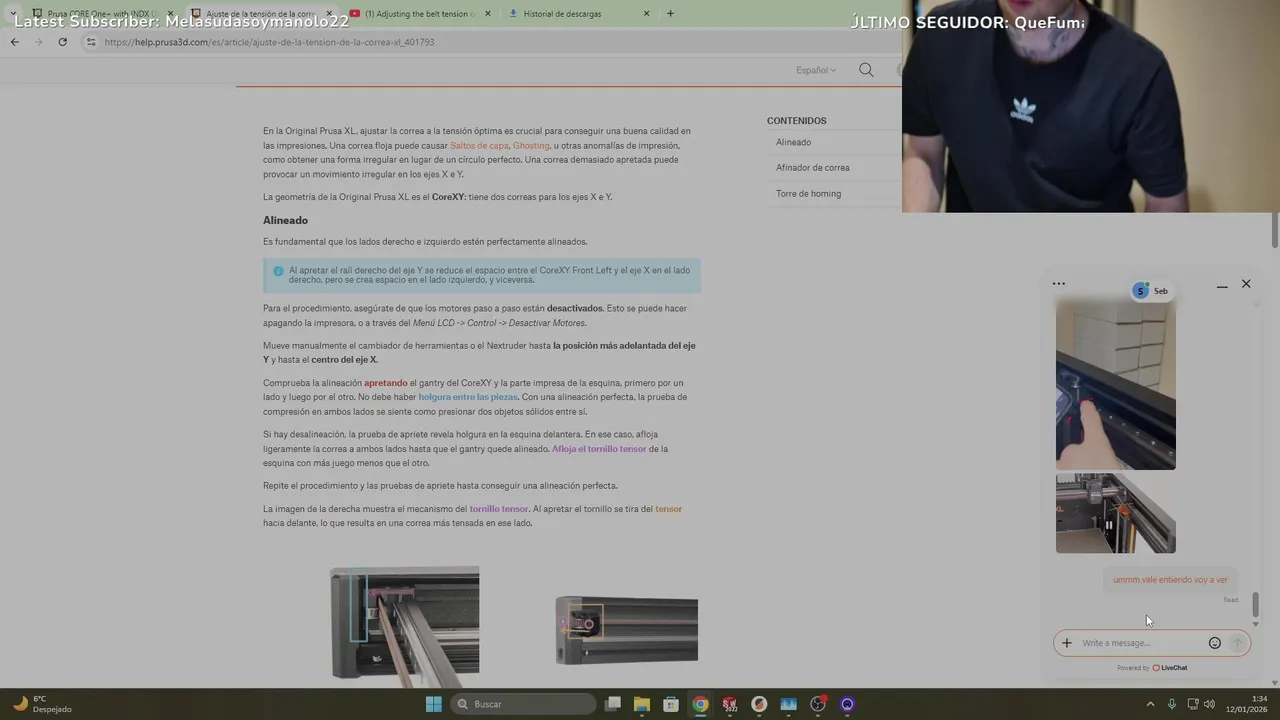Click the 'holgura entre las piezas' highlighted text
This screenshot has width=1280, height=720.
point(468,397)
